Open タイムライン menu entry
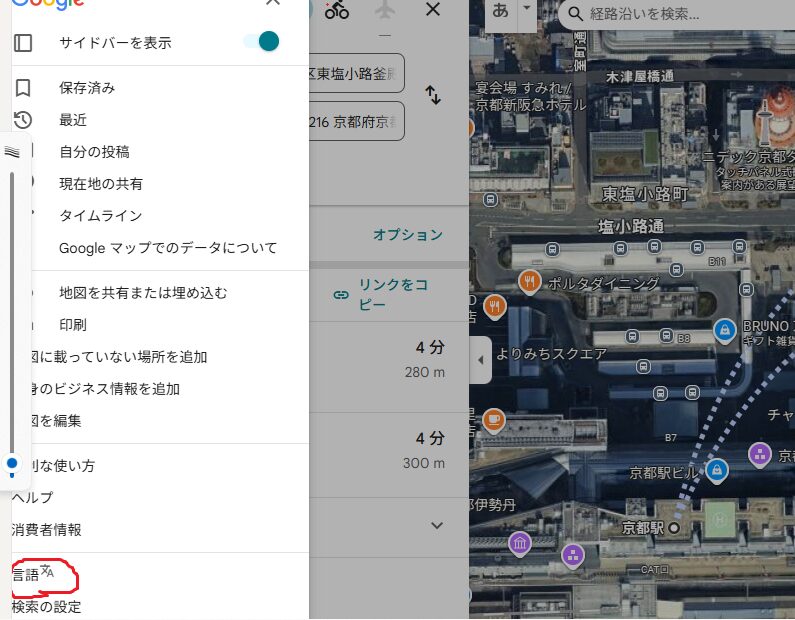Screen dimensions: 795x620 tap(101, 215)
